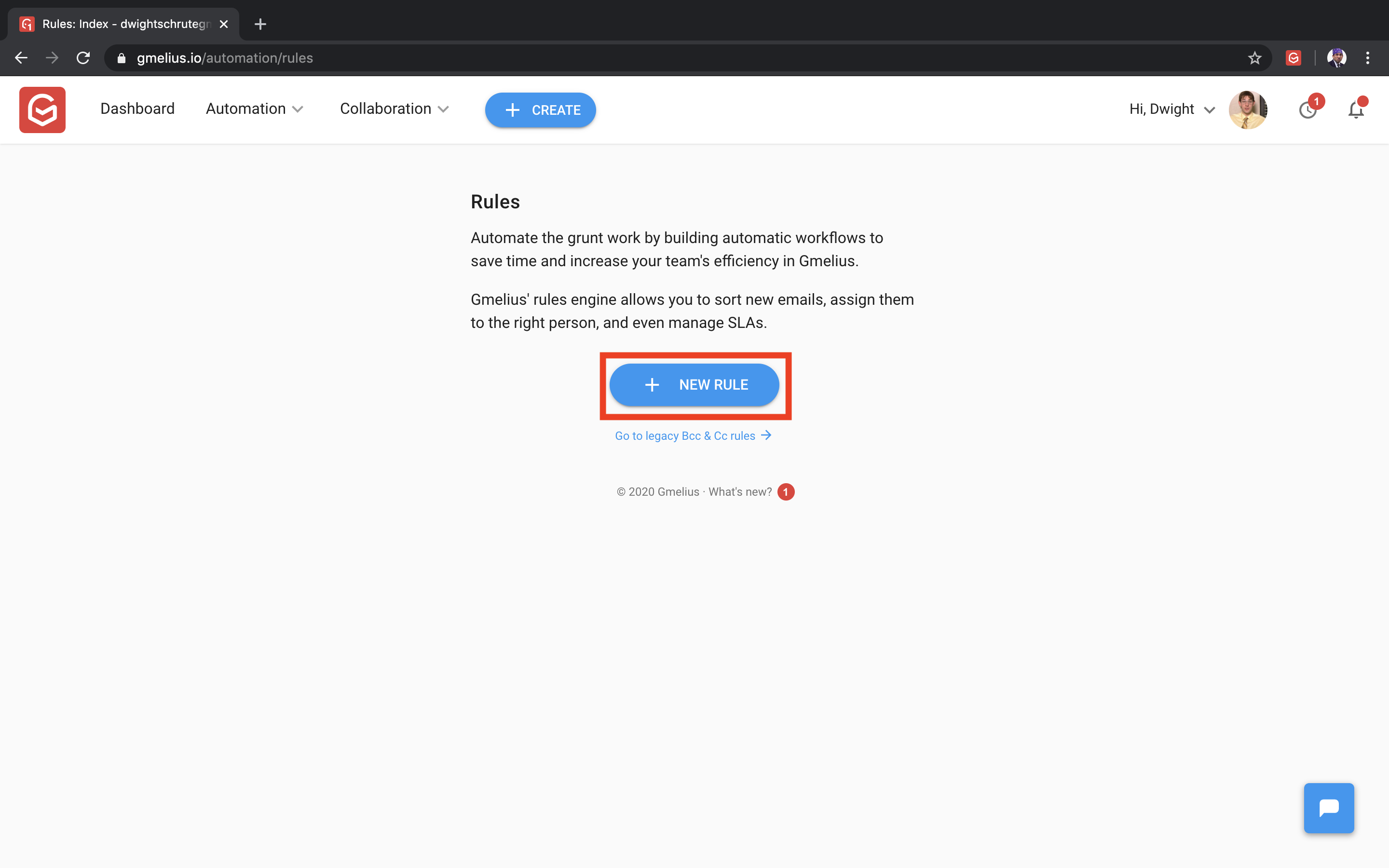Viewport: 1389px width, 868px height.
Task: Close the Rules: Index tab
Action: click(x=224, y=24)
